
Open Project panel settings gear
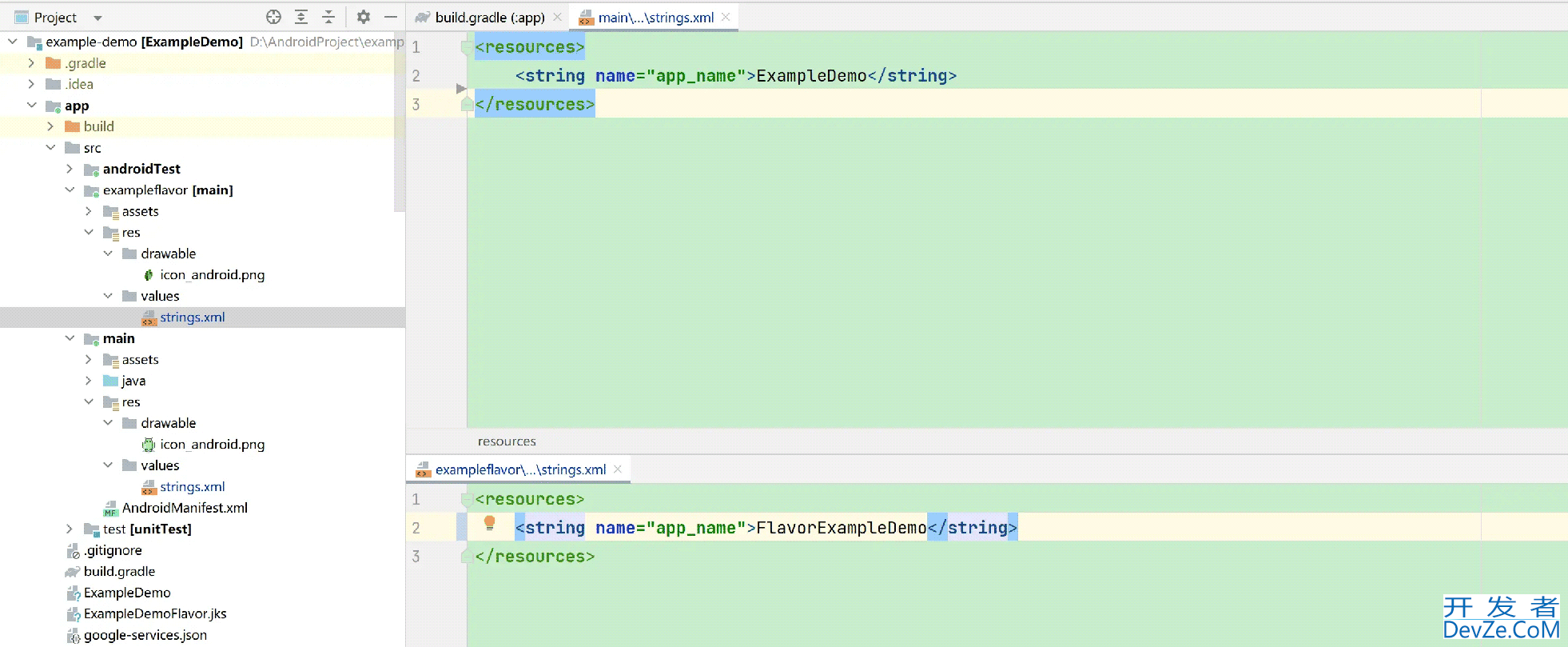(x=363, y=17)
